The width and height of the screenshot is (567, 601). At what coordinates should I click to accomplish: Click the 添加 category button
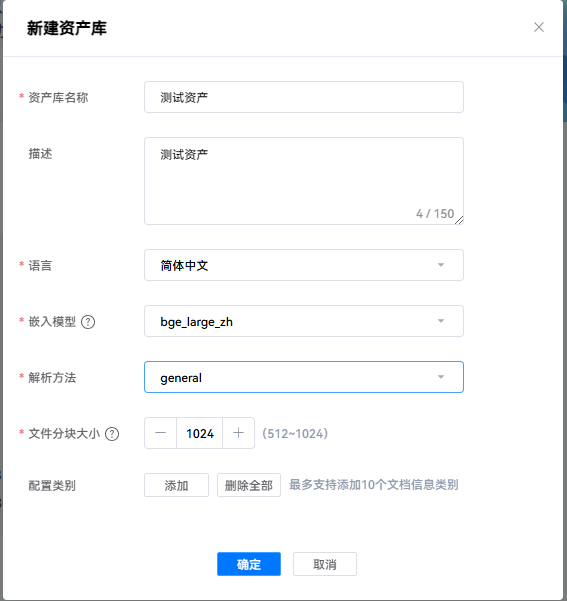[176, 485]
